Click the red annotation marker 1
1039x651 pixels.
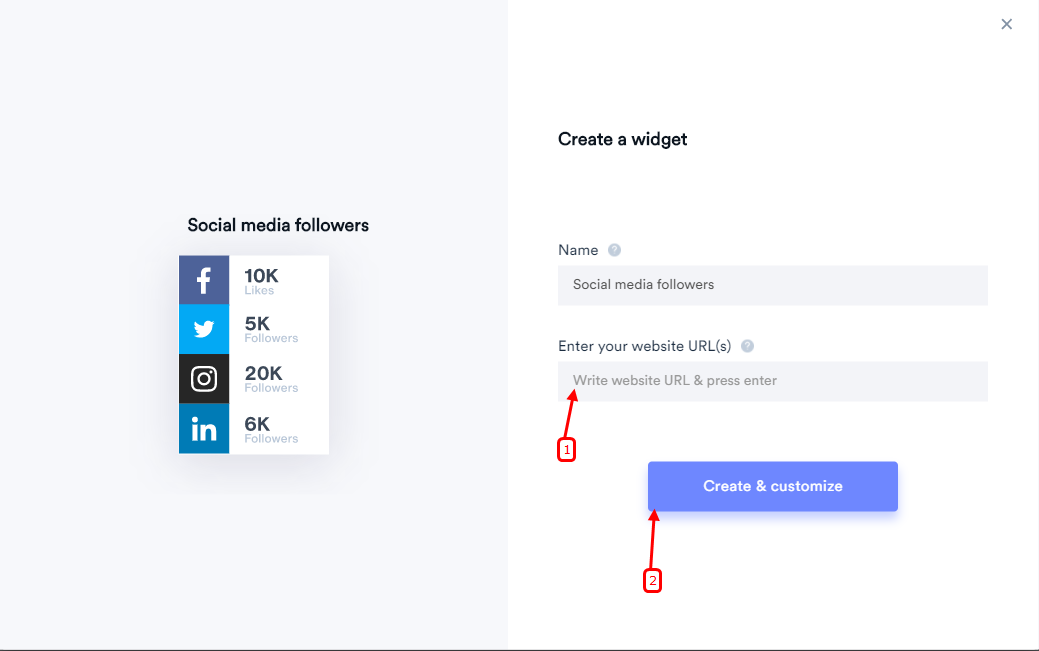[567, 449]
